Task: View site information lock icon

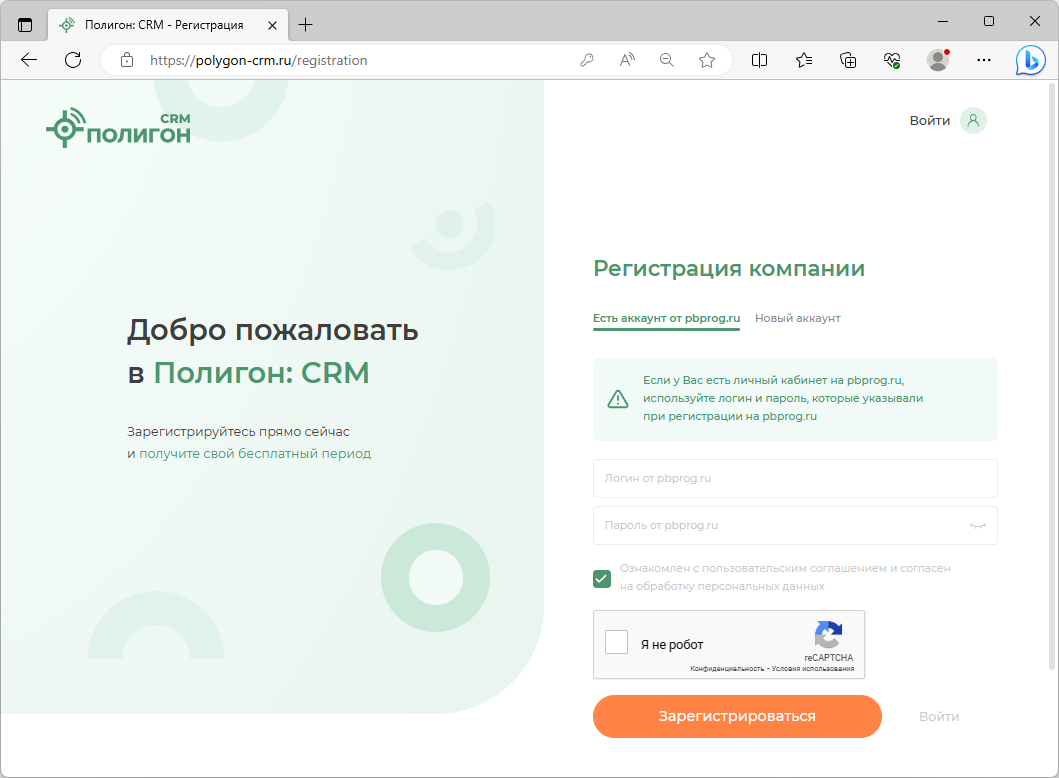Action: coord(126,60)
